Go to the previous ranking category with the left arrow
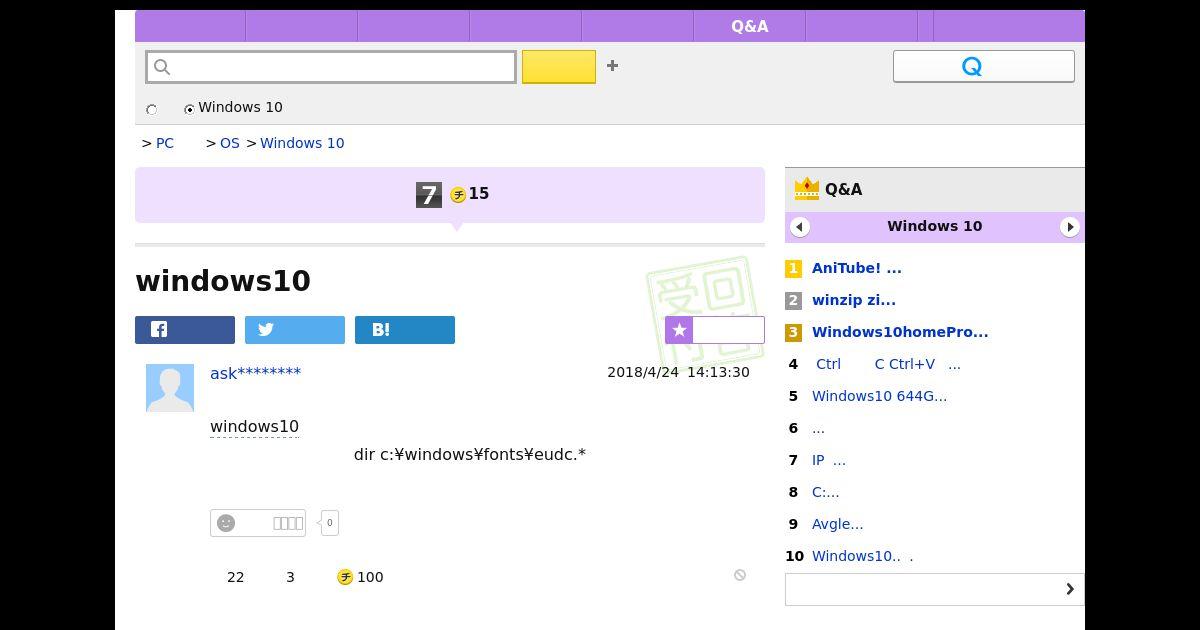Viewport: 1200px width, 630px height. 799,227
